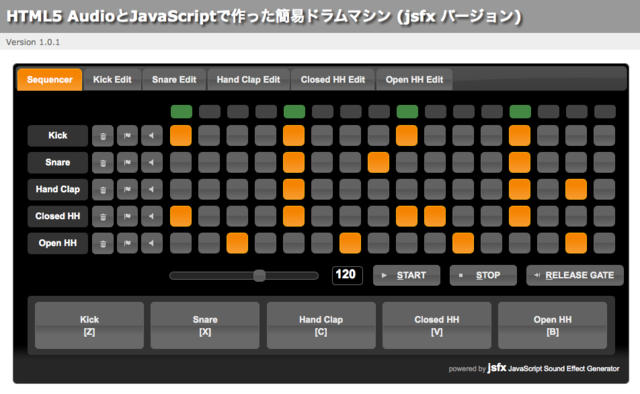Viewport: 640px width, 394px height.
Task: Clear the Closed HH track with its trash icon
Action: pyautogui.click(x=103, y=216)
